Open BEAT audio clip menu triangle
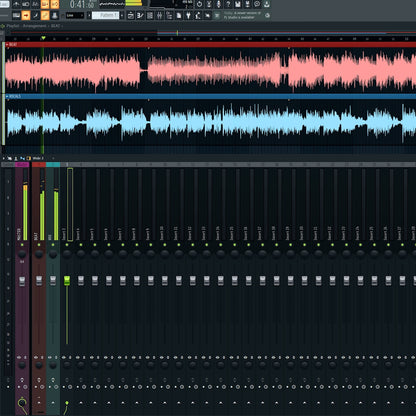 [x=7, y=44]
